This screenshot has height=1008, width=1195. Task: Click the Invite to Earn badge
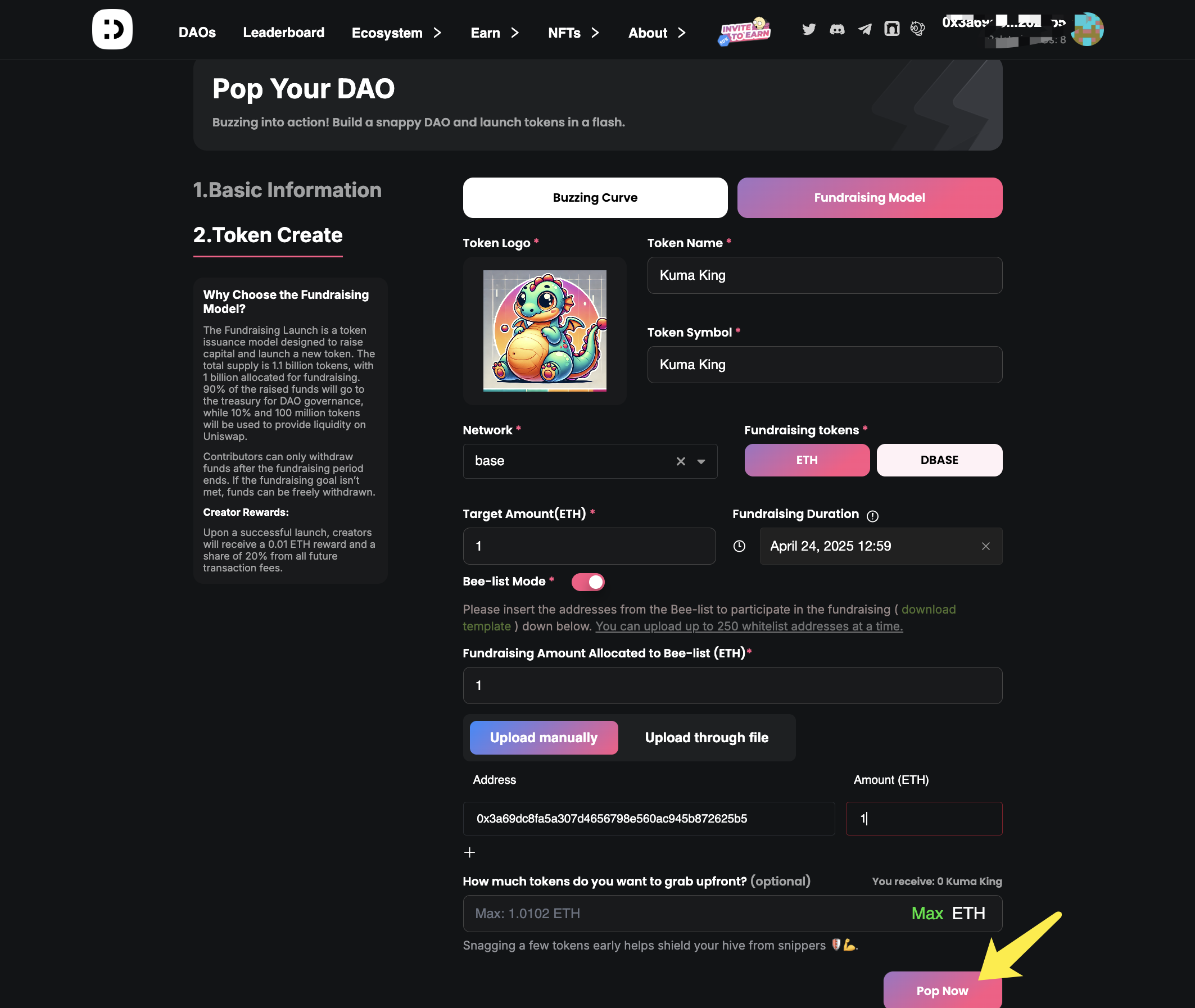pyautogui.click(x=744, y=31)
